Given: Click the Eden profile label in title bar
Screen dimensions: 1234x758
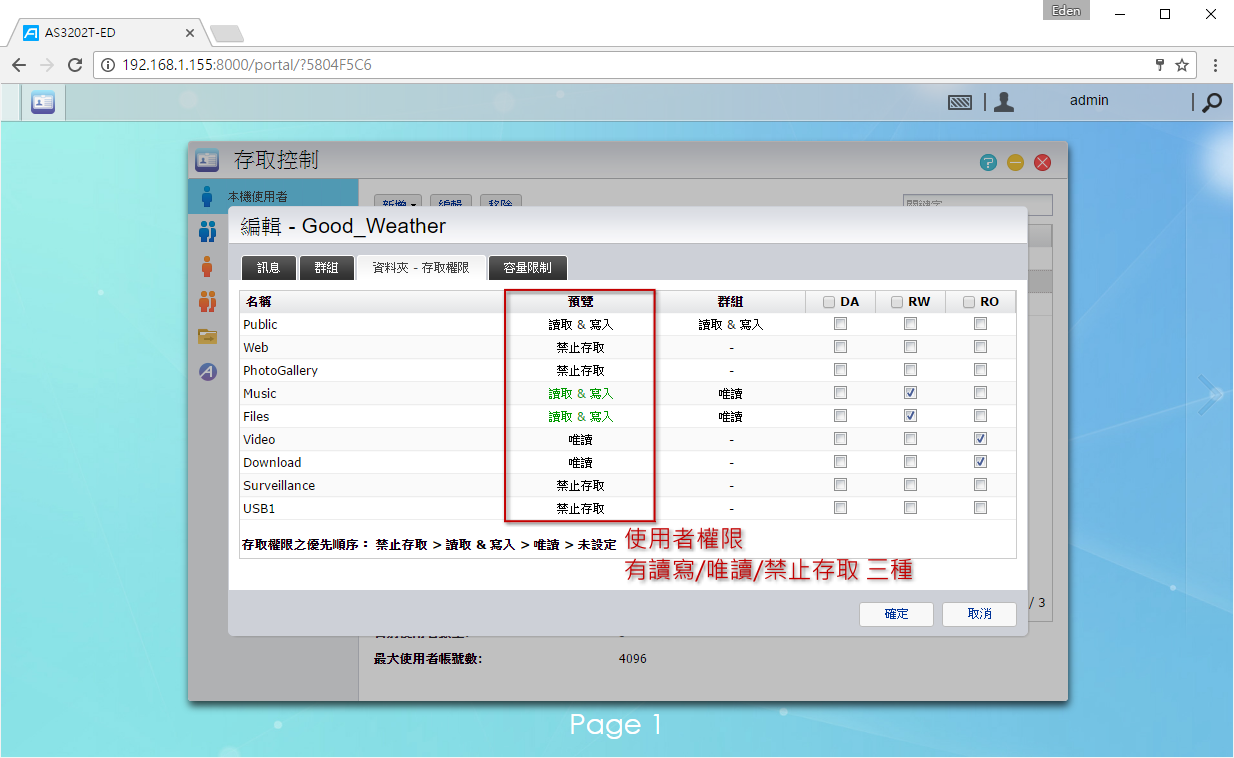Looking at the screenshot, I should coord(1066,10).
